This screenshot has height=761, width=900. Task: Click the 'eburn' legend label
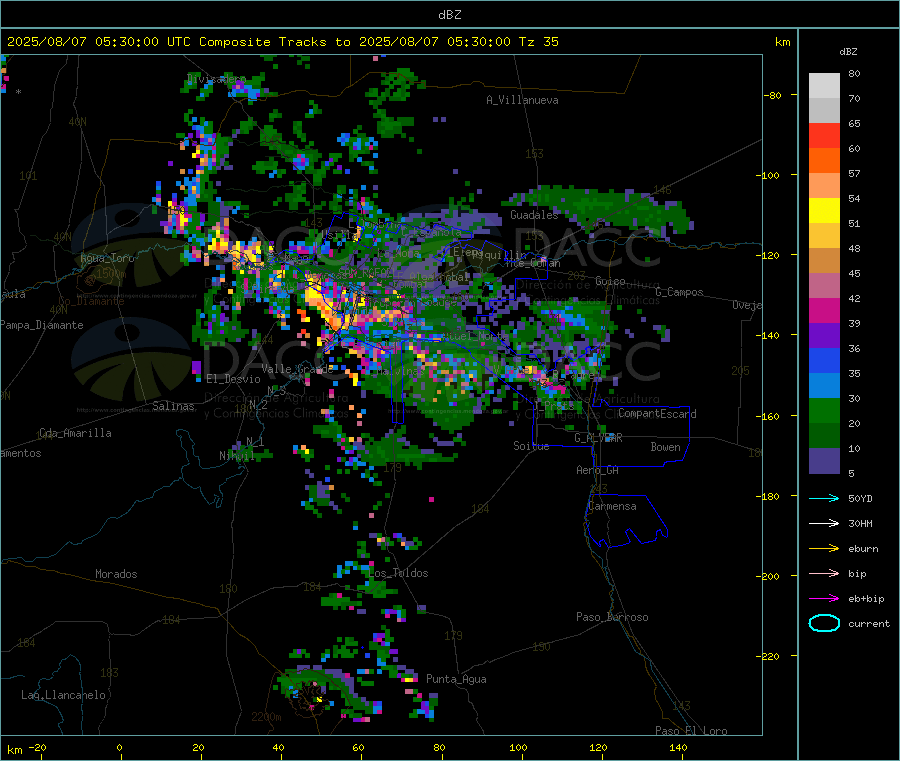point(863,549)
